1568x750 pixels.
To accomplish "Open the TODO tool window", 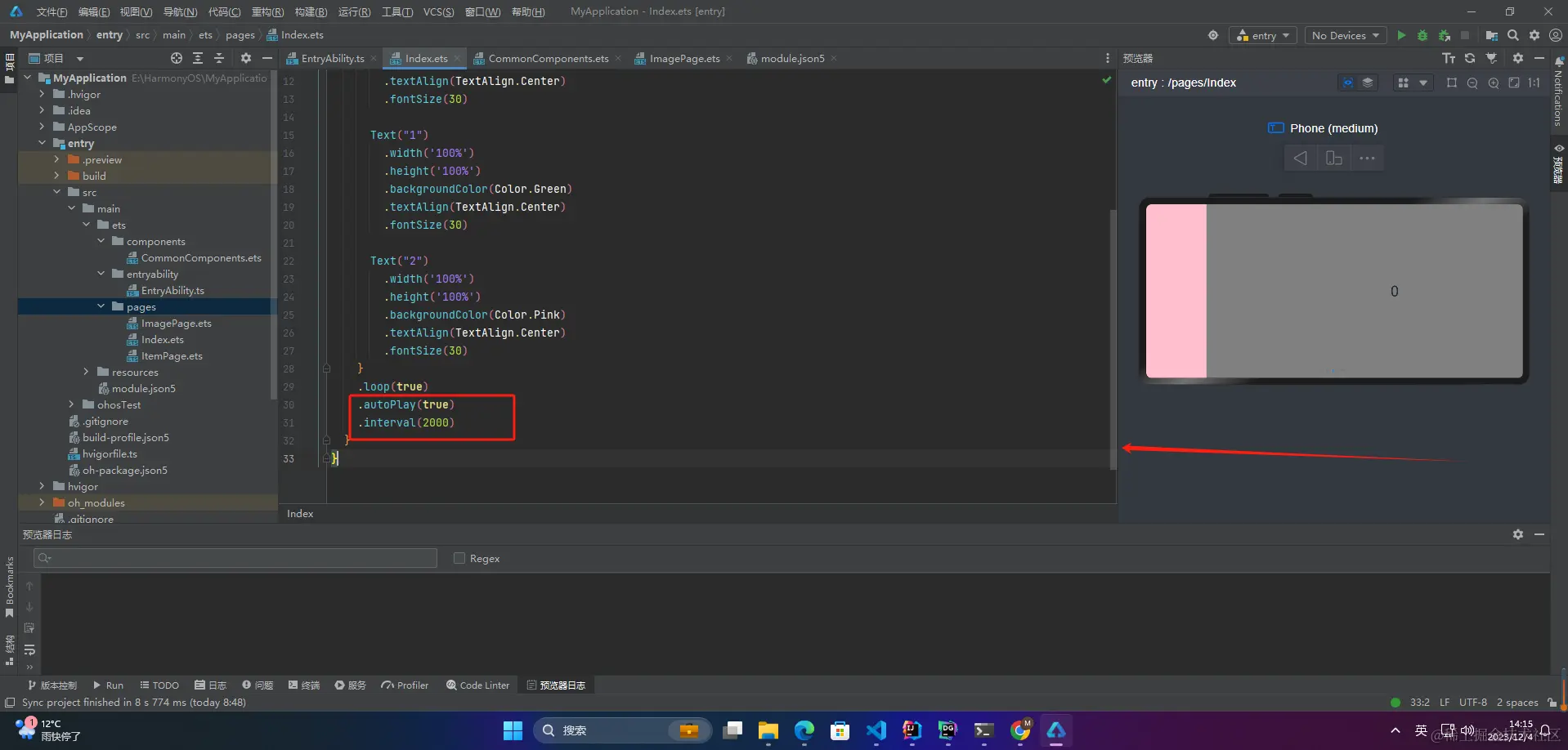I will [x=159, y=685].
